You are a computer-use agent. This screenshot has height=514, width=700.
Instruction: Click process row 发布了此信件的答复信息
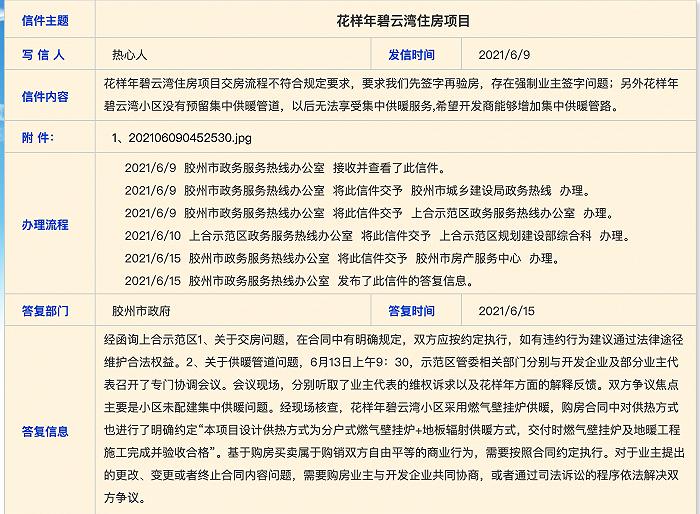pos(299,281)
